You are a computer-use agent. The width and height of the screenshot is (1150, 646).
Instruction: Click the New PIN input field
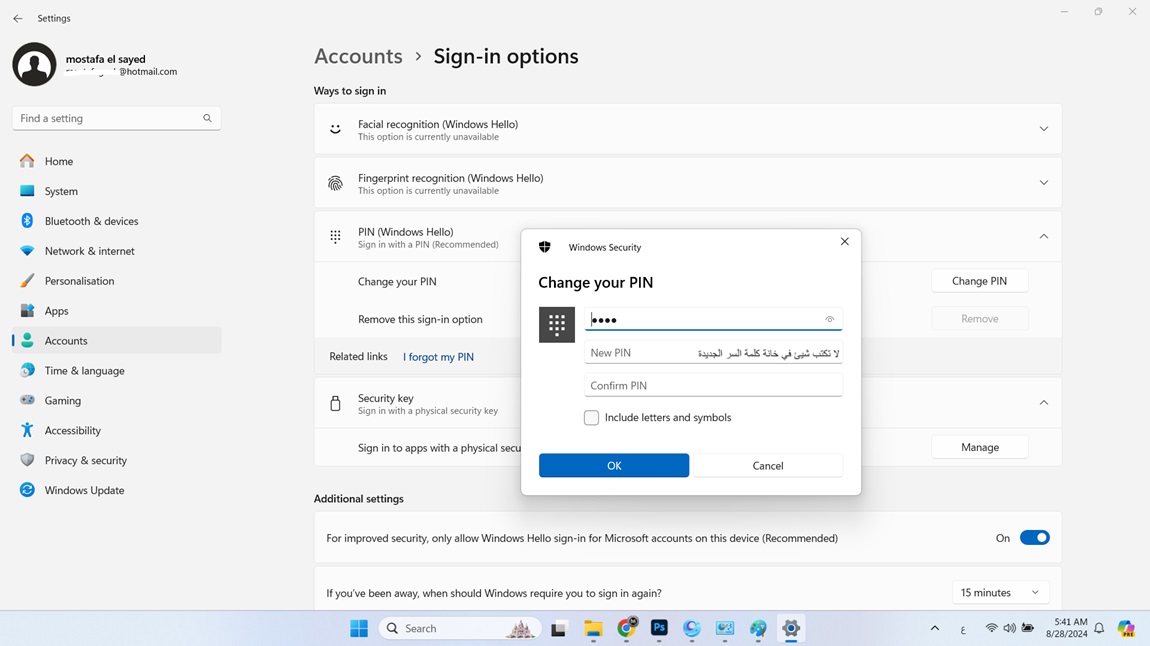click(x=640, y=353)
